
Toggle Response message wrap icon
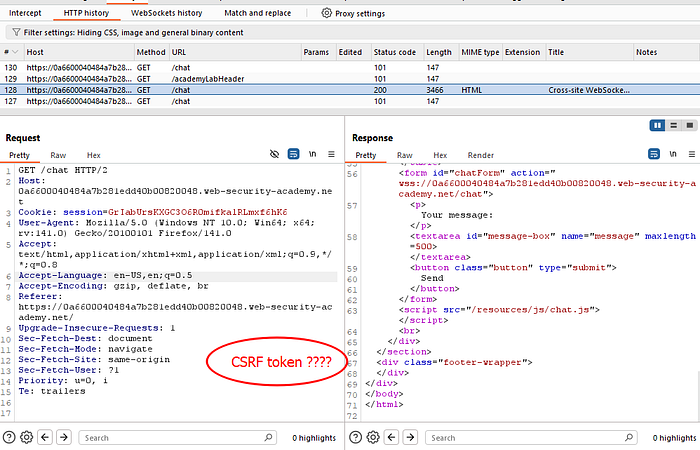click(654, 154)
